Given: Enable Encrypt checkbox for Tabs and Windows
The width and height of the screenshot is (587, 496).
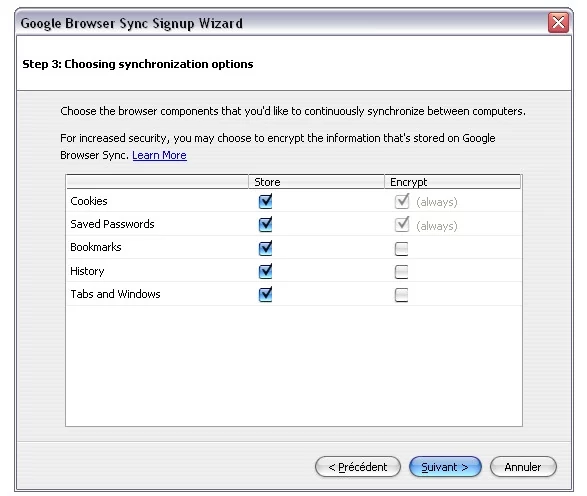Looking at the screenshot, I should pyautogui.click(x=401, y=295).
